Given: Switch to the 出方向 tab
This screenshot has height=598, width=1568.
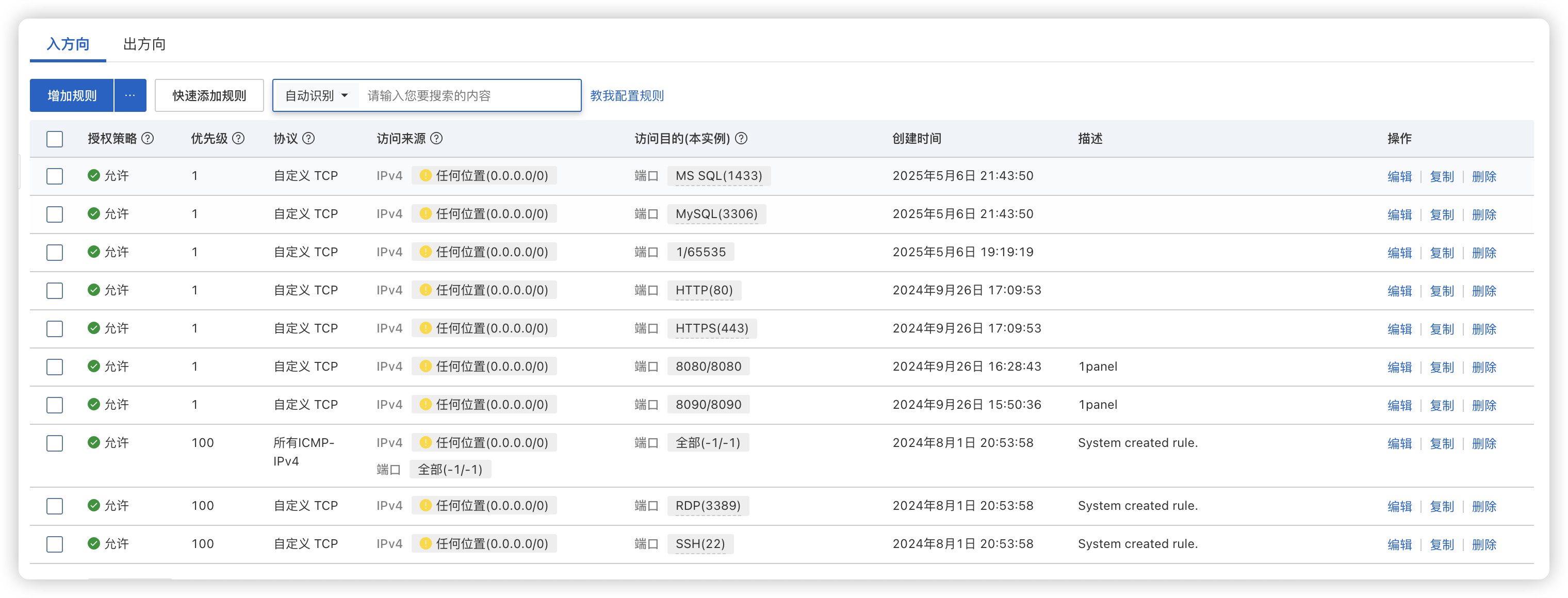Looking at the screenshot, I should [x=144, y=44].
